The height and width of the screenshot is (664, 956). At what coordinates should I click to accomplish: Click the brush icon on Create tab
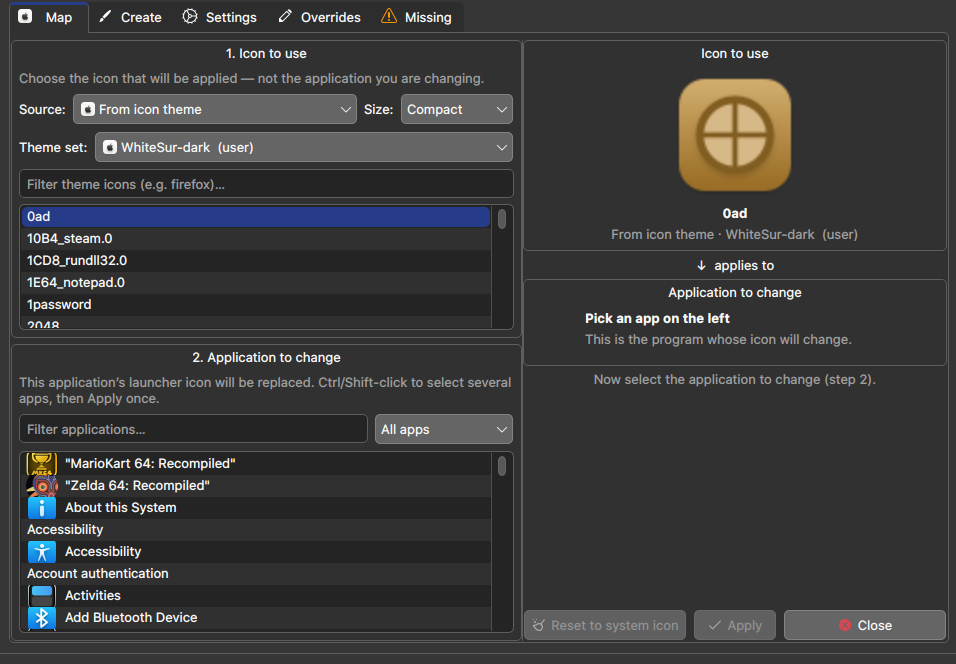105,16
